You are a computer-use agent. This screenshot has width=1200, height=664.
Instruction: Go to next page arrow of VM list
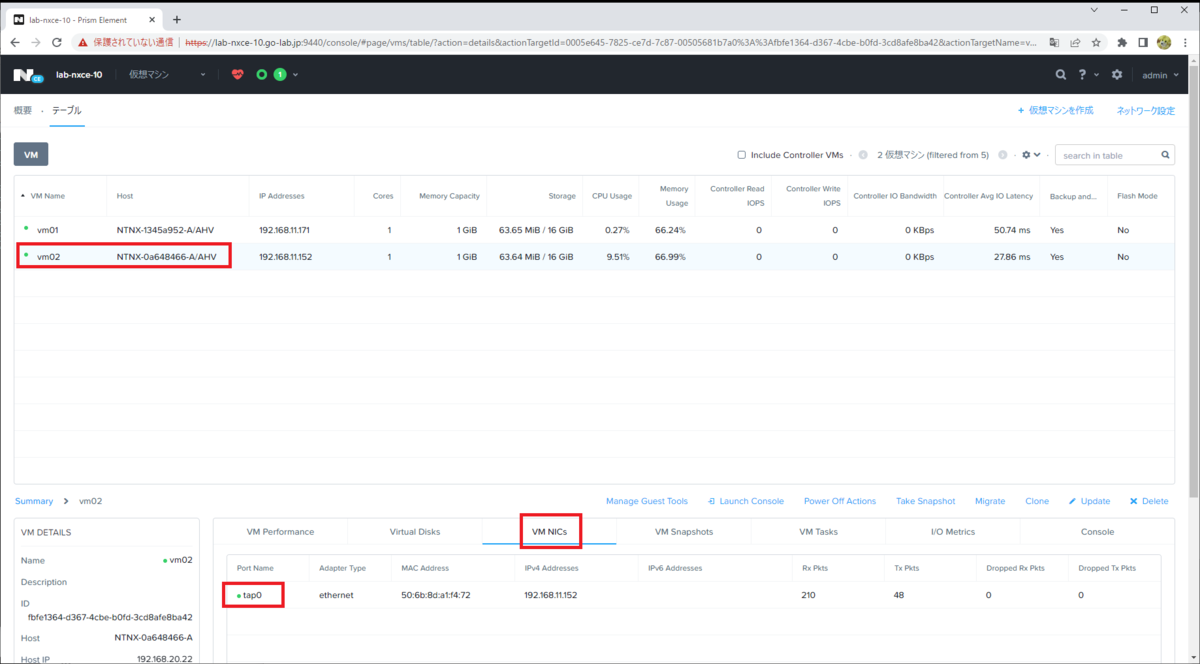pos(1002,155)
